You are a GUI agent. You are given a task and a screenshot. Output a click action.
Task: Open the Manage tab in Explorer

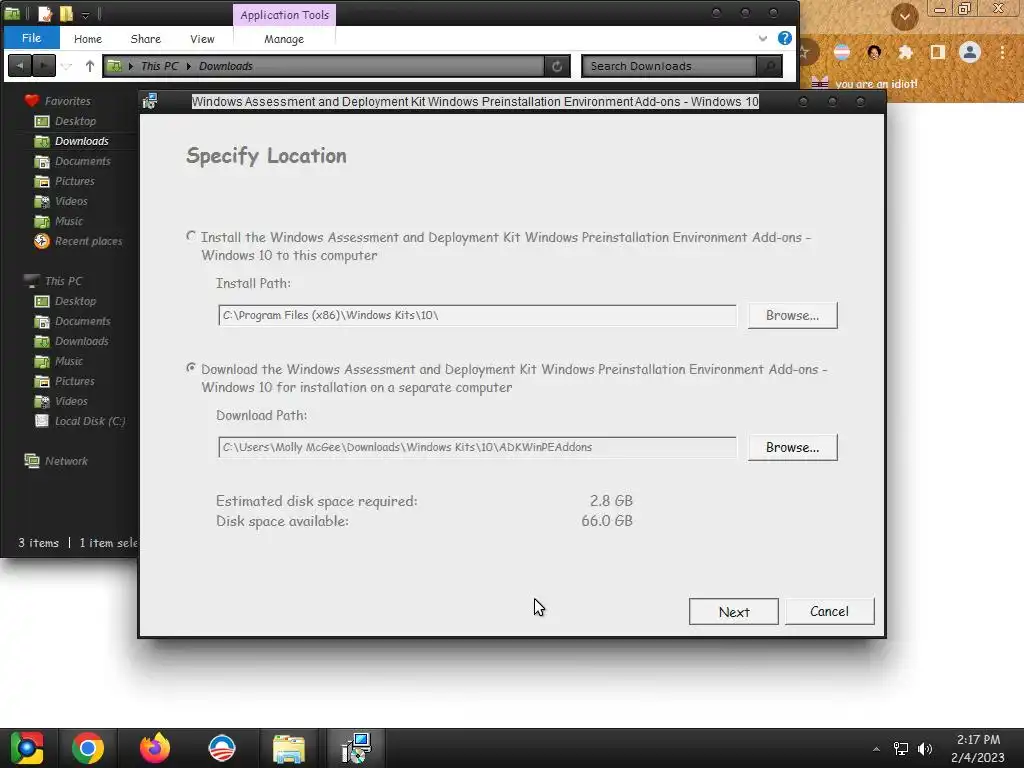(284, 39)
